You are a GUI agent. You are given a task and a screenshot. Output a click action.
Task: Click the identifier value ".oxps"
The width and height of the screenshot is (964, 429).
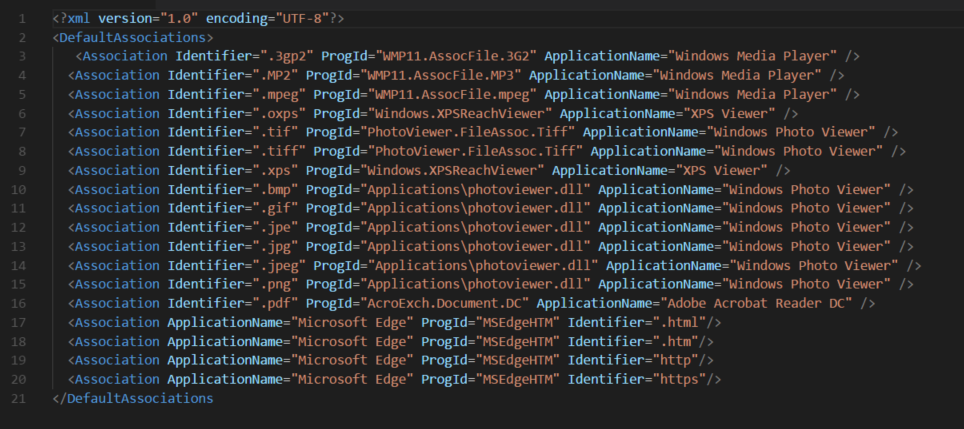[x=279, y=114]
